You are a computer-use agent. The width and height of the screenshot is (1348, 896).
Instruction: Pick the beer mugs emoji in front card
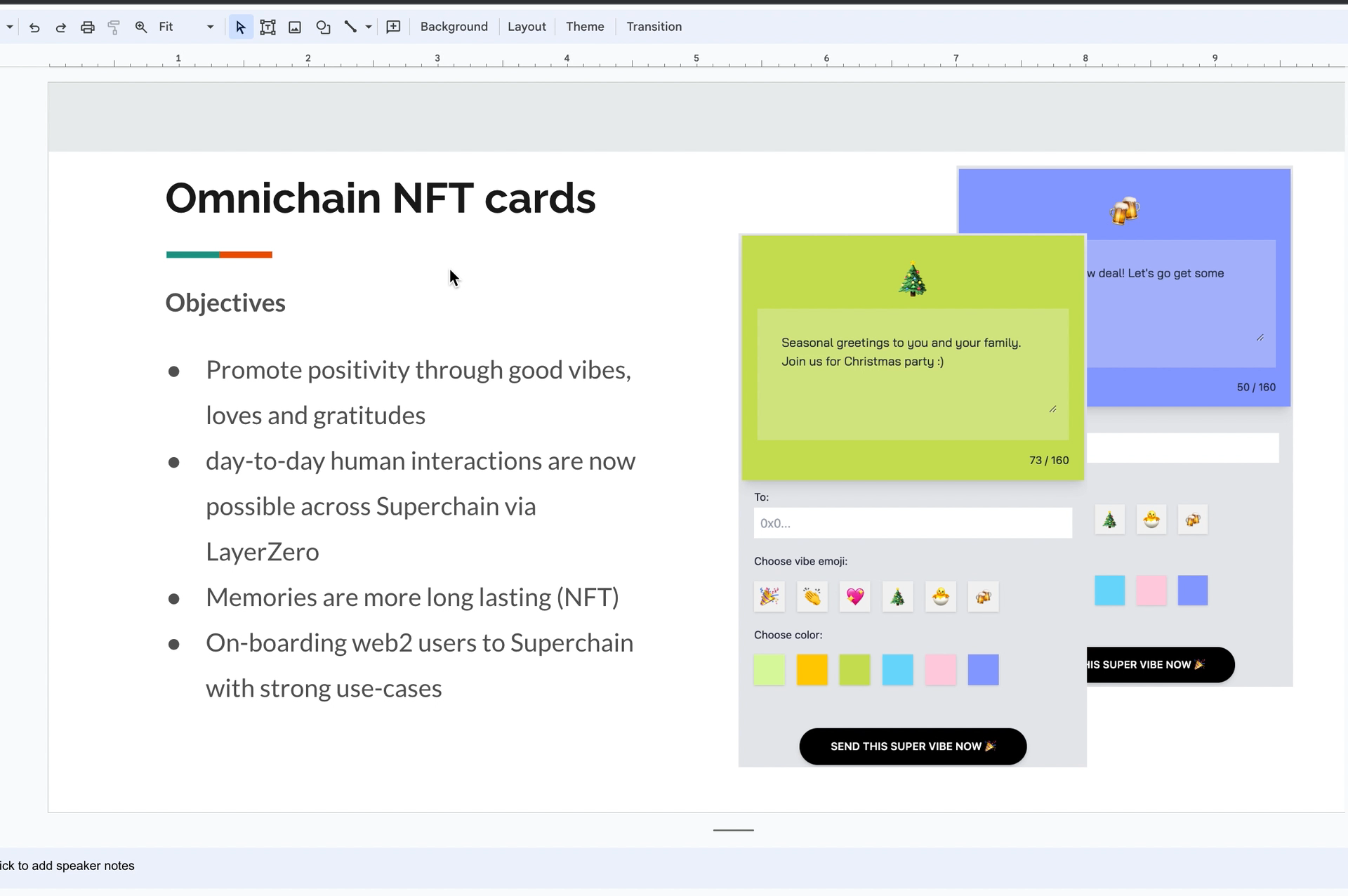click(984, 597)
